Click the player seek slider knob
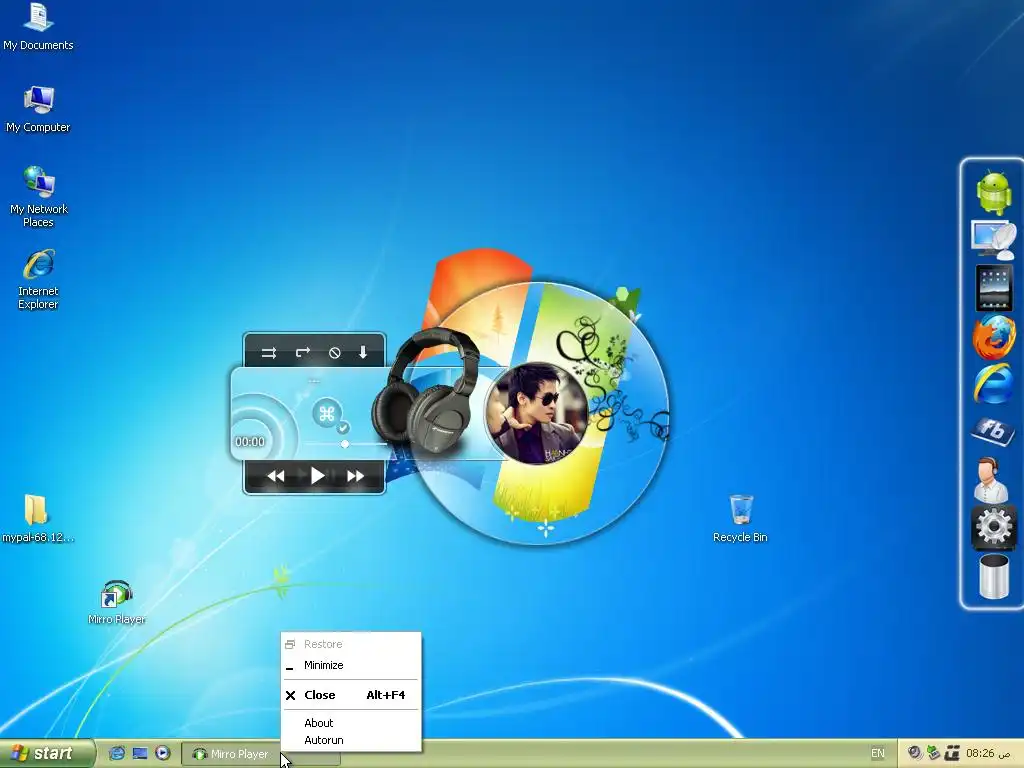 click(x=345, y=444)
